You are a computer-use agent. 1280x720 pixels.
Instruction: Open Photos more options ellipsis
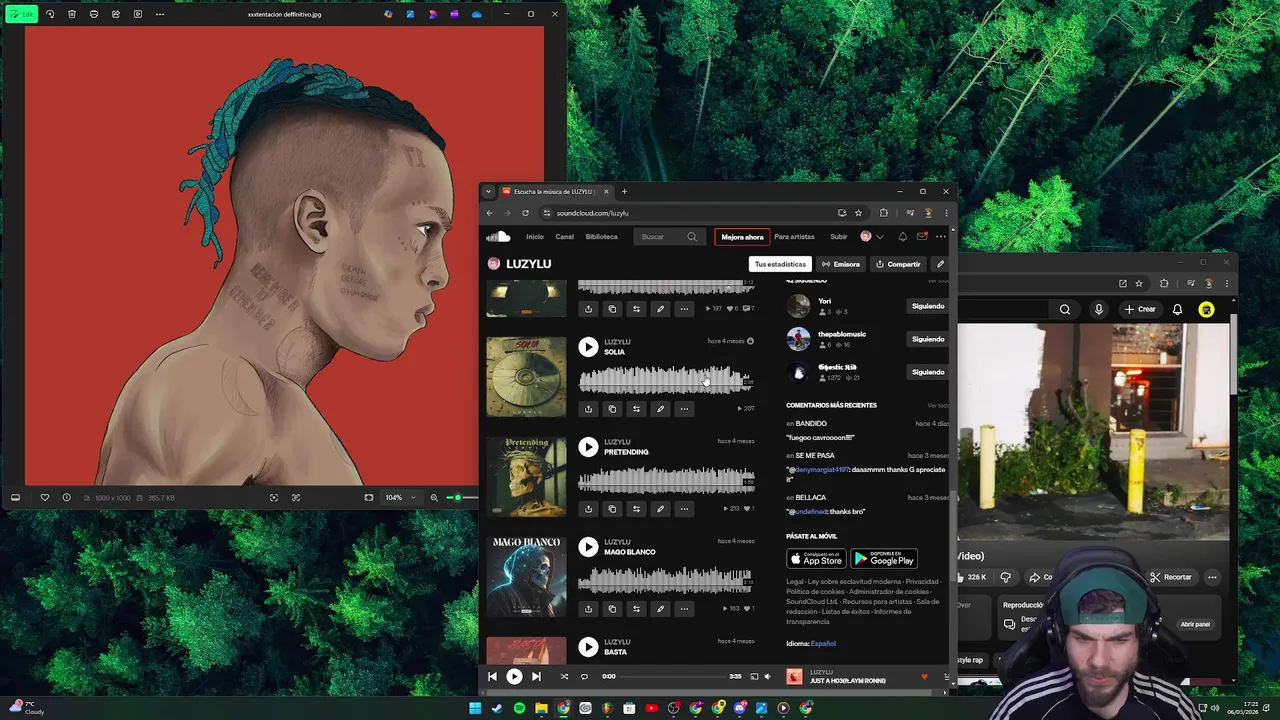pyautogui.click(x=160, y=14)
